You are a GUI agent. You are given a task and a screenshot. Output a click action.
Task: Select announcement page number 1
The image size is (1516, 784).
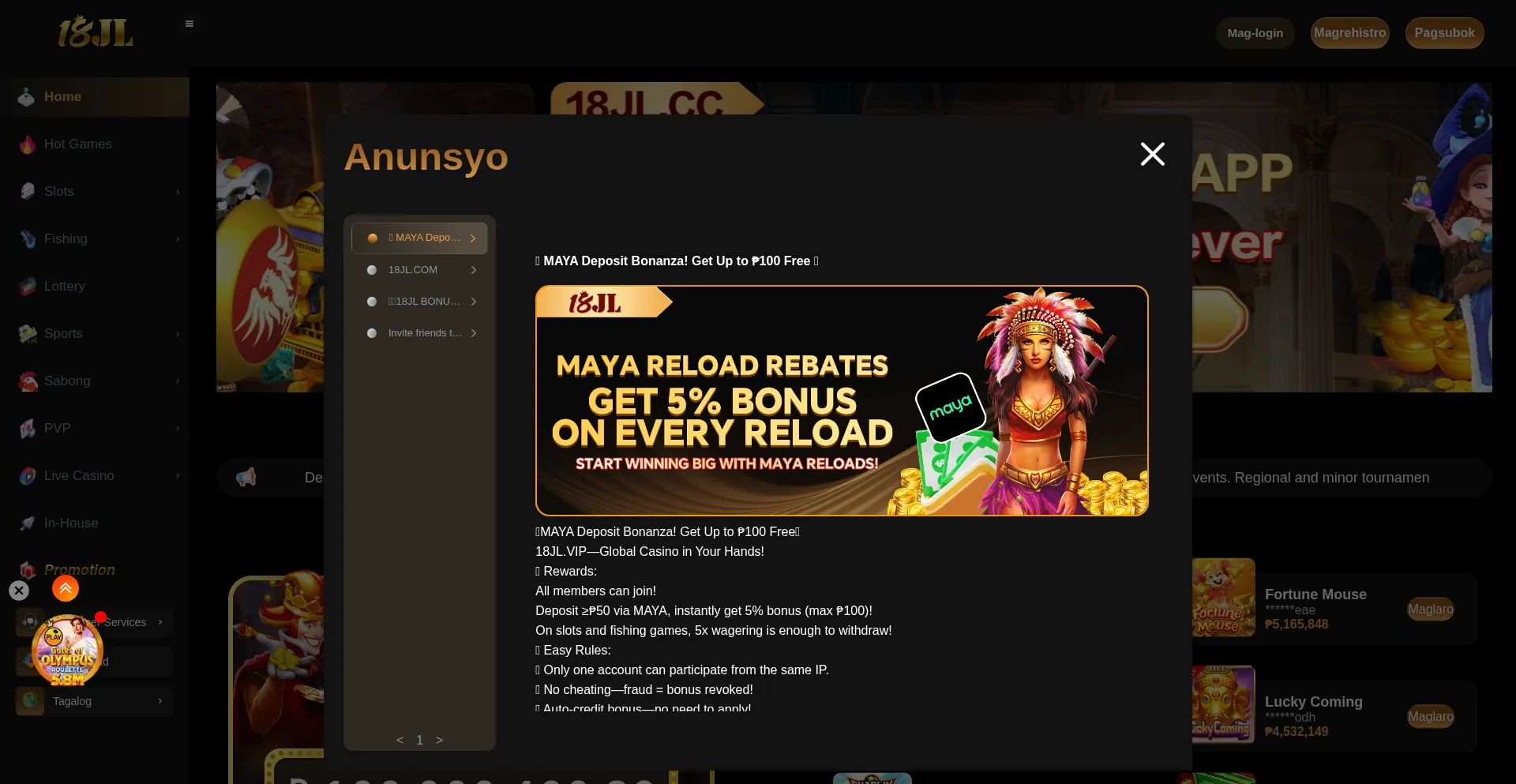click(x=420, y=740)
